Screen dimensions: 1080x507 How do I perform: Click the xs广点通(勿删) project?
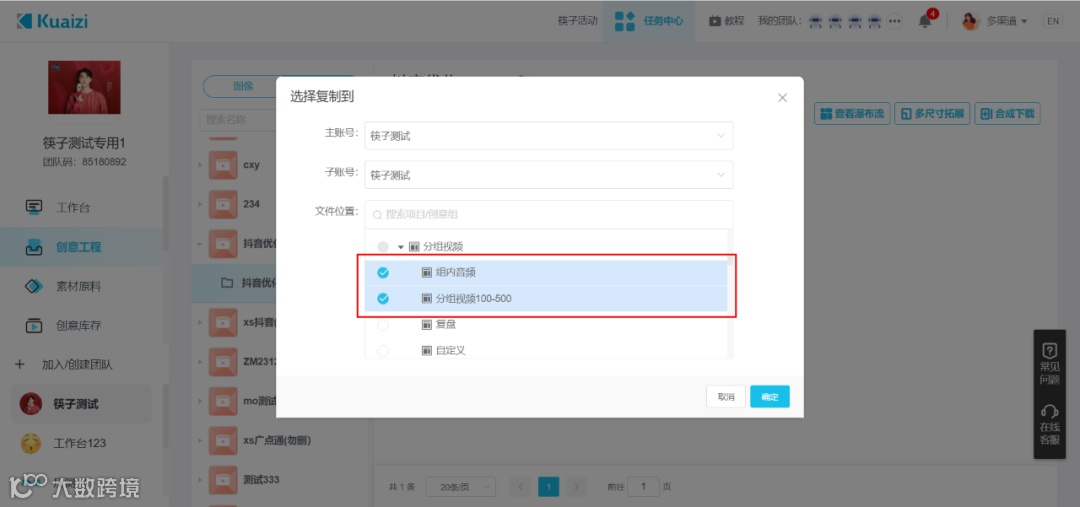pyautogui.click(x=277, y=439)
